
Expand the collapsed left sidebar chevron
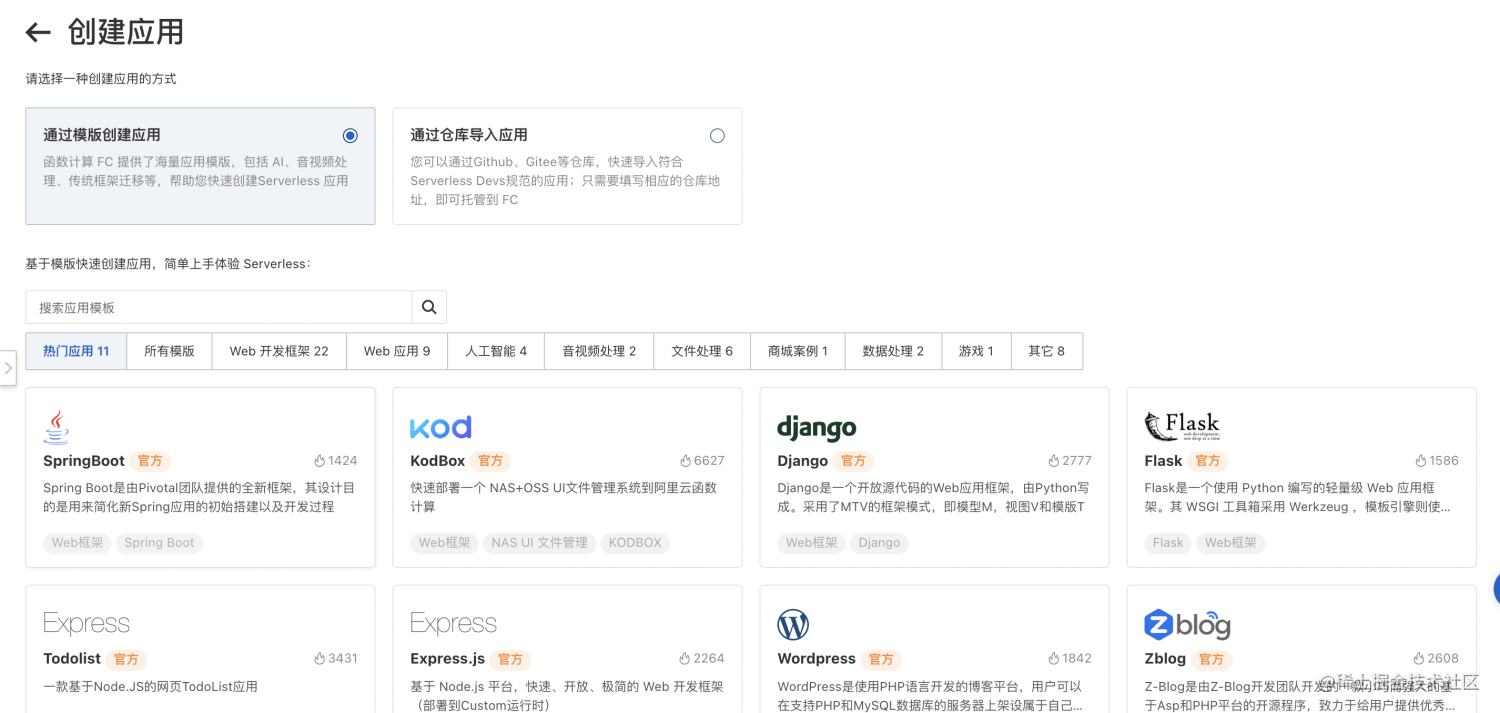[8, 368]
